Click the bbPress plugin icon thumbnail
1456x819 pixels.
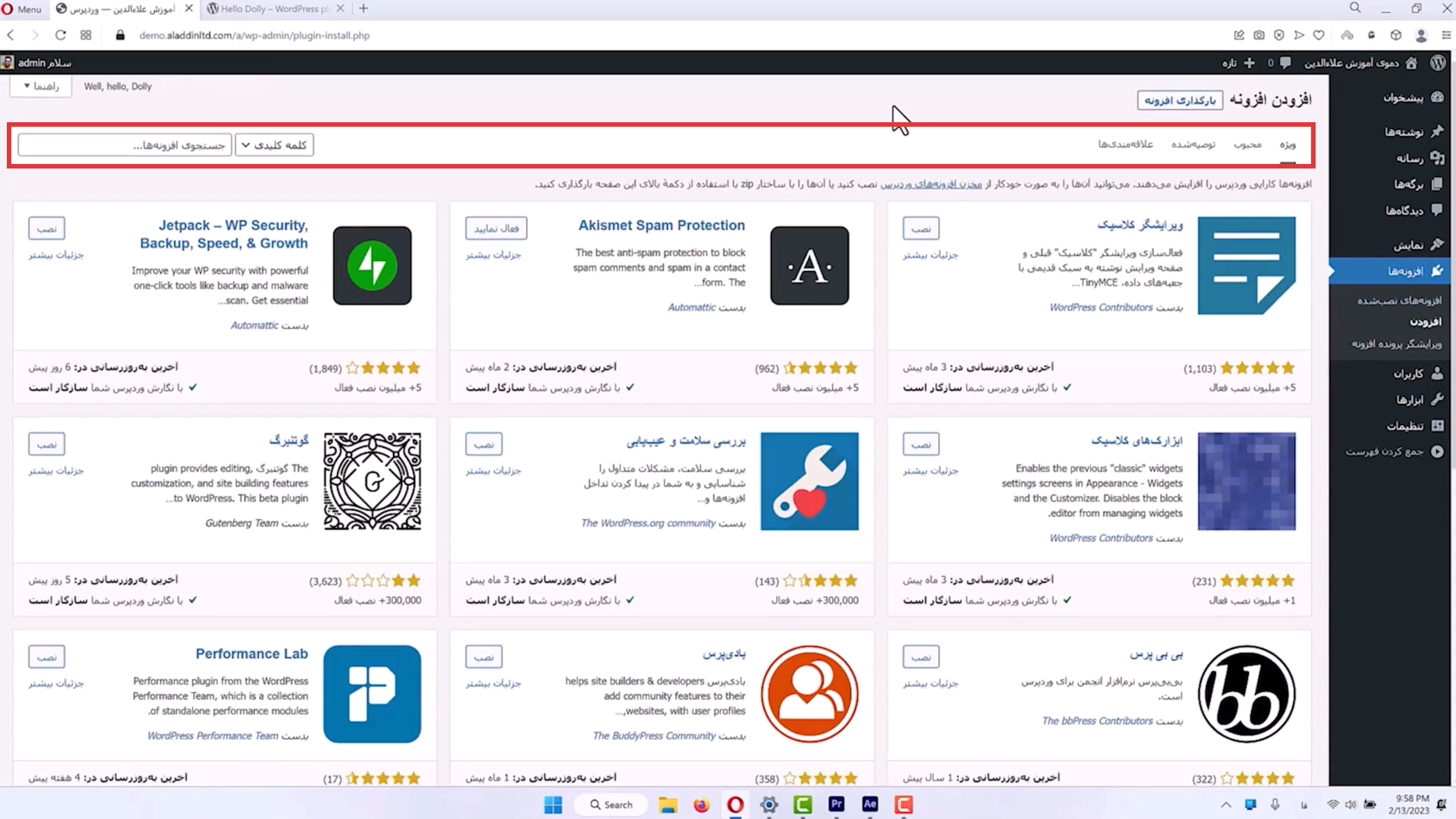tap(1247, 694)
